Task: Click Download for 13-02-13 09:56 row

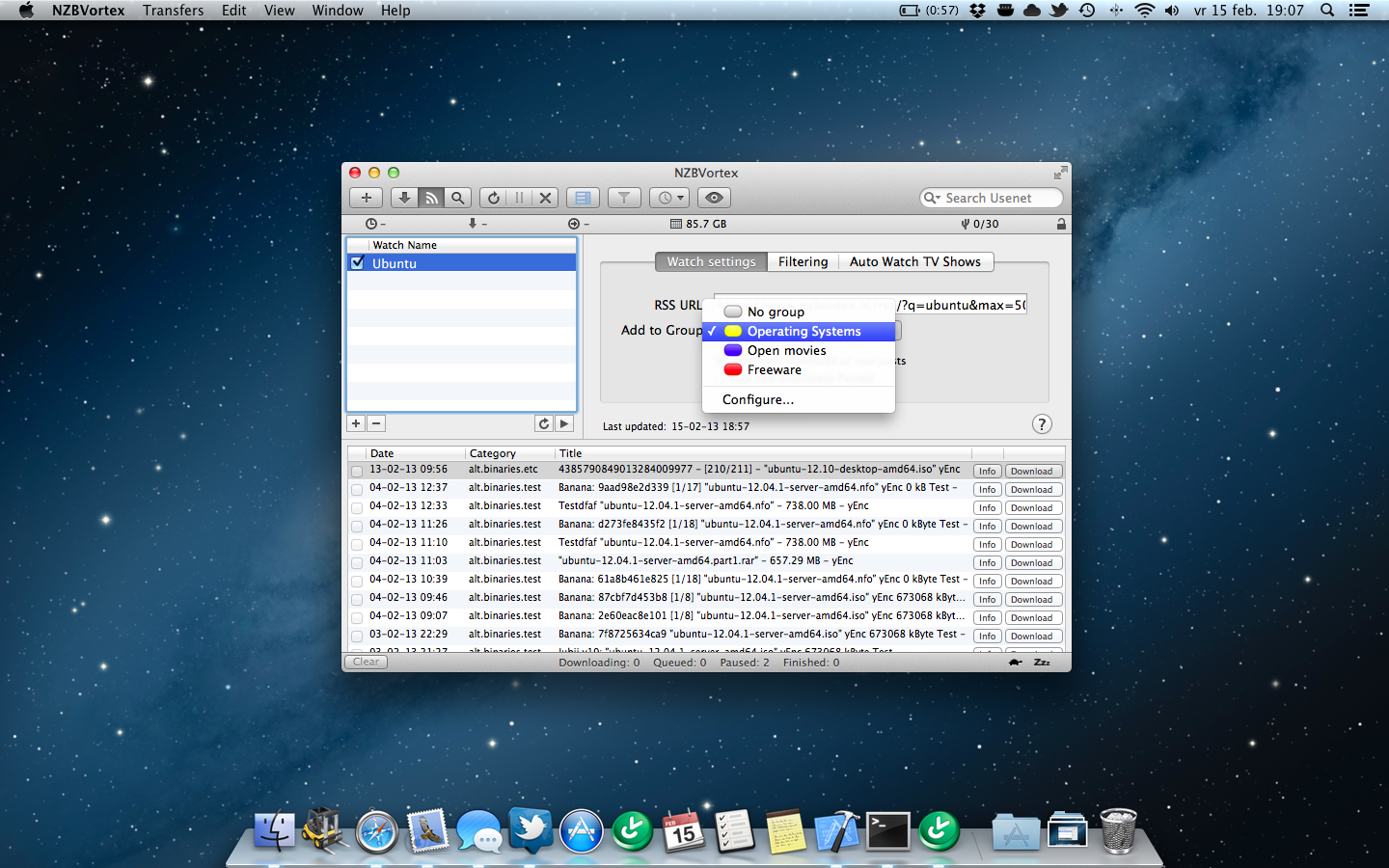Action: (x=1032, y=471)
